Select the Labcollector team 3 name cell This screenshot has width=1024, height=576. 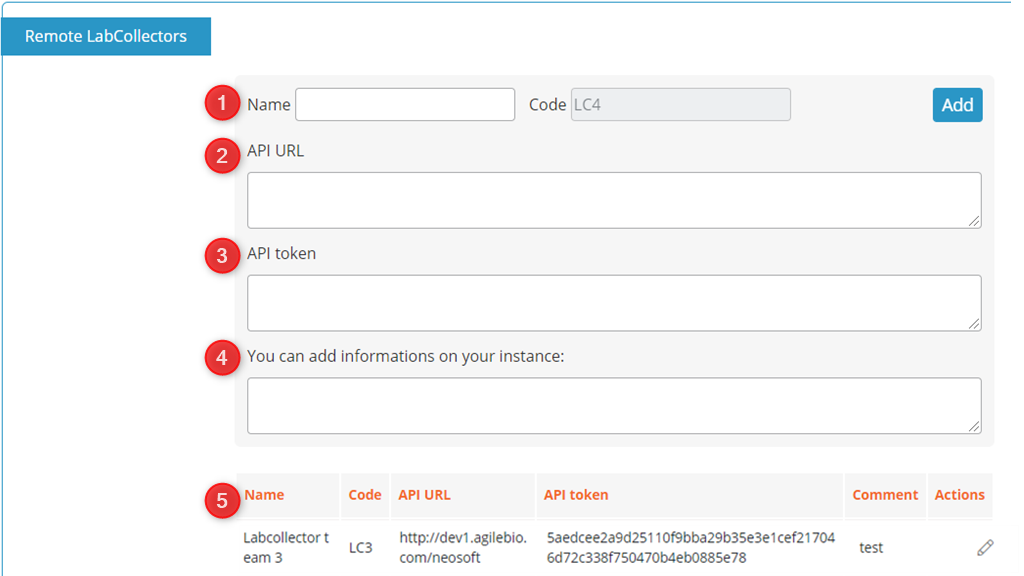[286, 547]
